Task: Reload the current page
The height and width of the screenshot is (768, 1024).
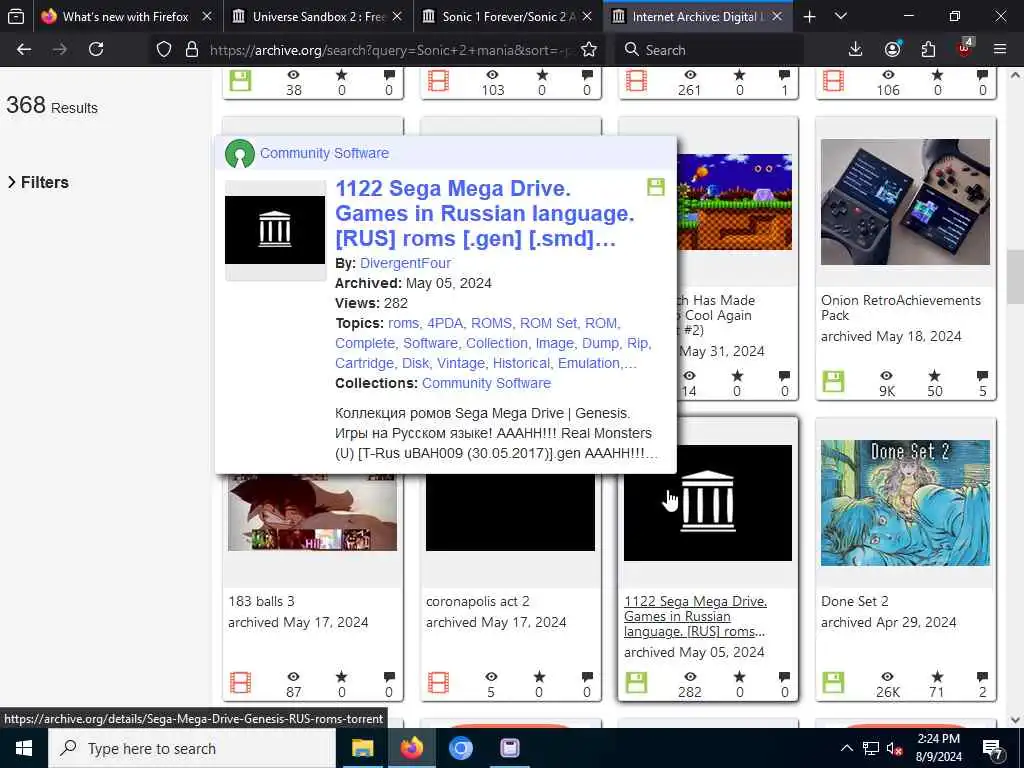Action: (x=96, y=50)
